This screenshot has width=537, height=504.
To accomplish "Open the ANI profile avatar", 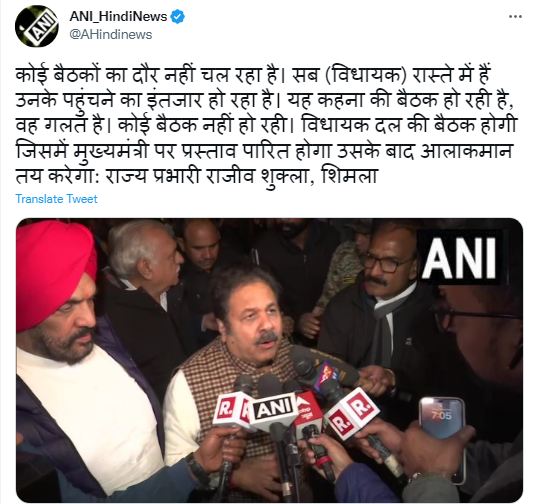I will pyautogui.click(x=36, y=26).
